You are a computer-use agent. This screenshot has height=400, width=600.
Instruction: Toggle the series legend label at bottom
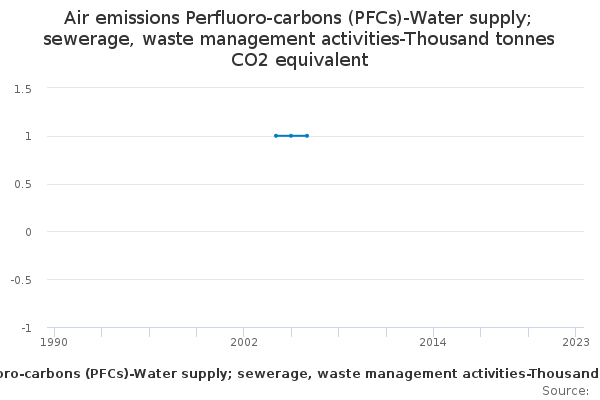click(x=300, y=373)
